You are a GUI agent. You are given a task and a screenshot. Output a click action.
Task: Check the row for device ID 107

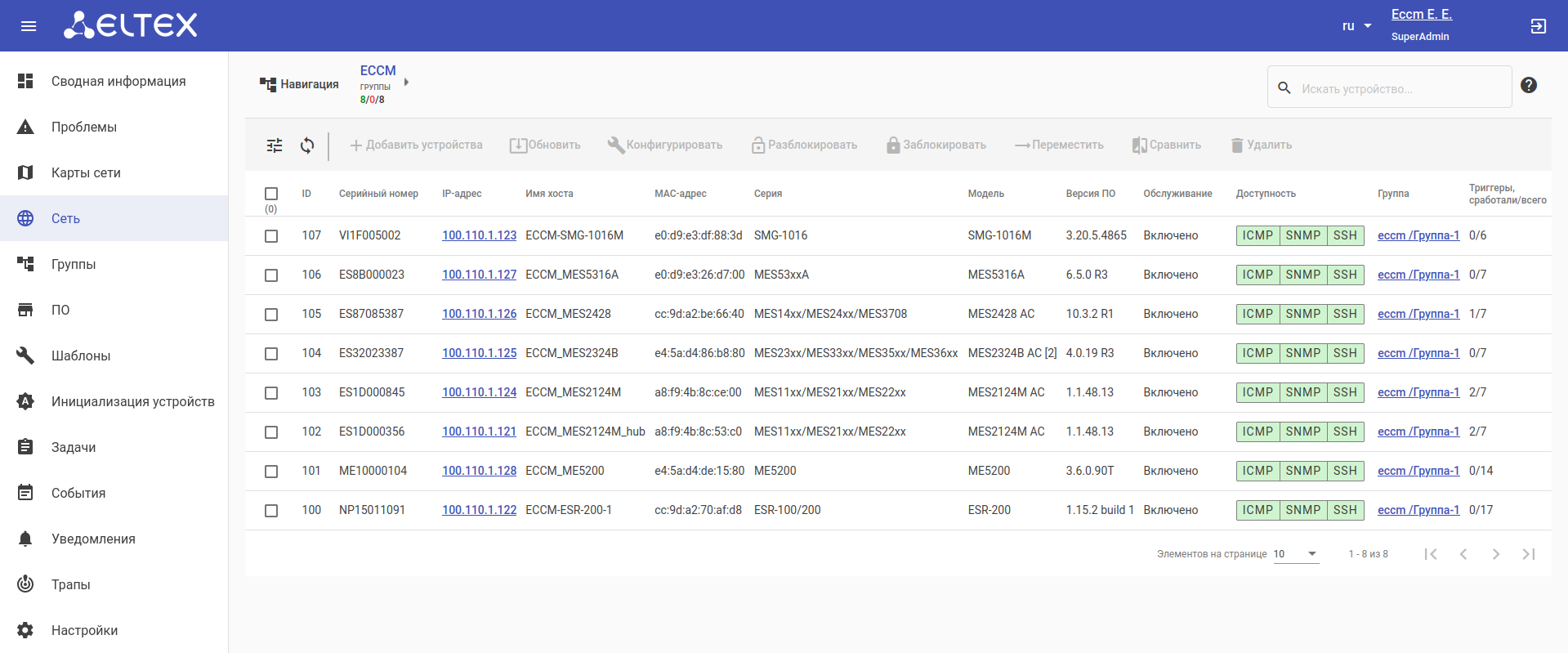click(271, 236)
